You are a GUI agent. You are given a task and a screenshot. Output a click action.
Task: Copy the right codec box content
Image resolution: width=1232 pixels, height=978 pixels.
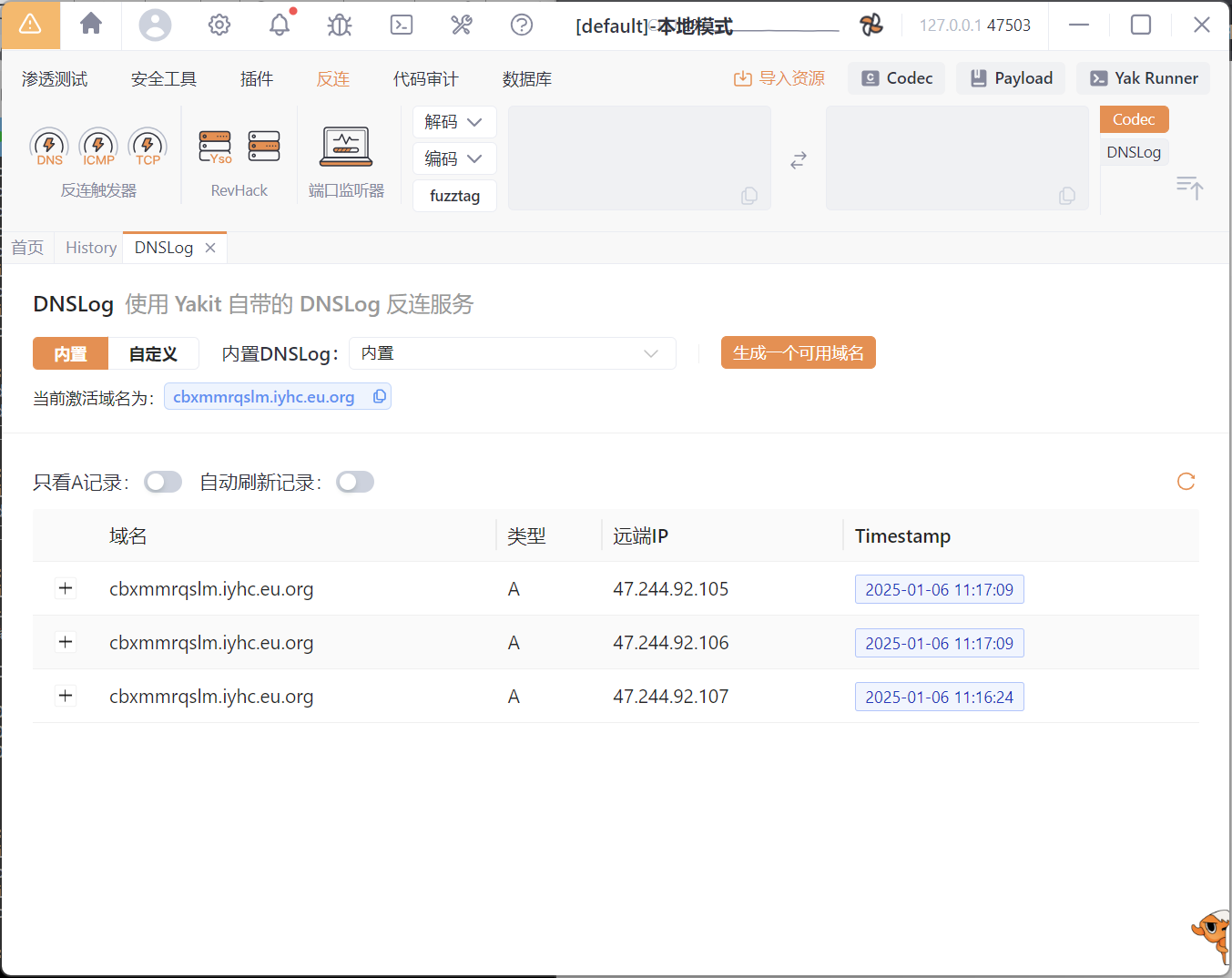1067,196
